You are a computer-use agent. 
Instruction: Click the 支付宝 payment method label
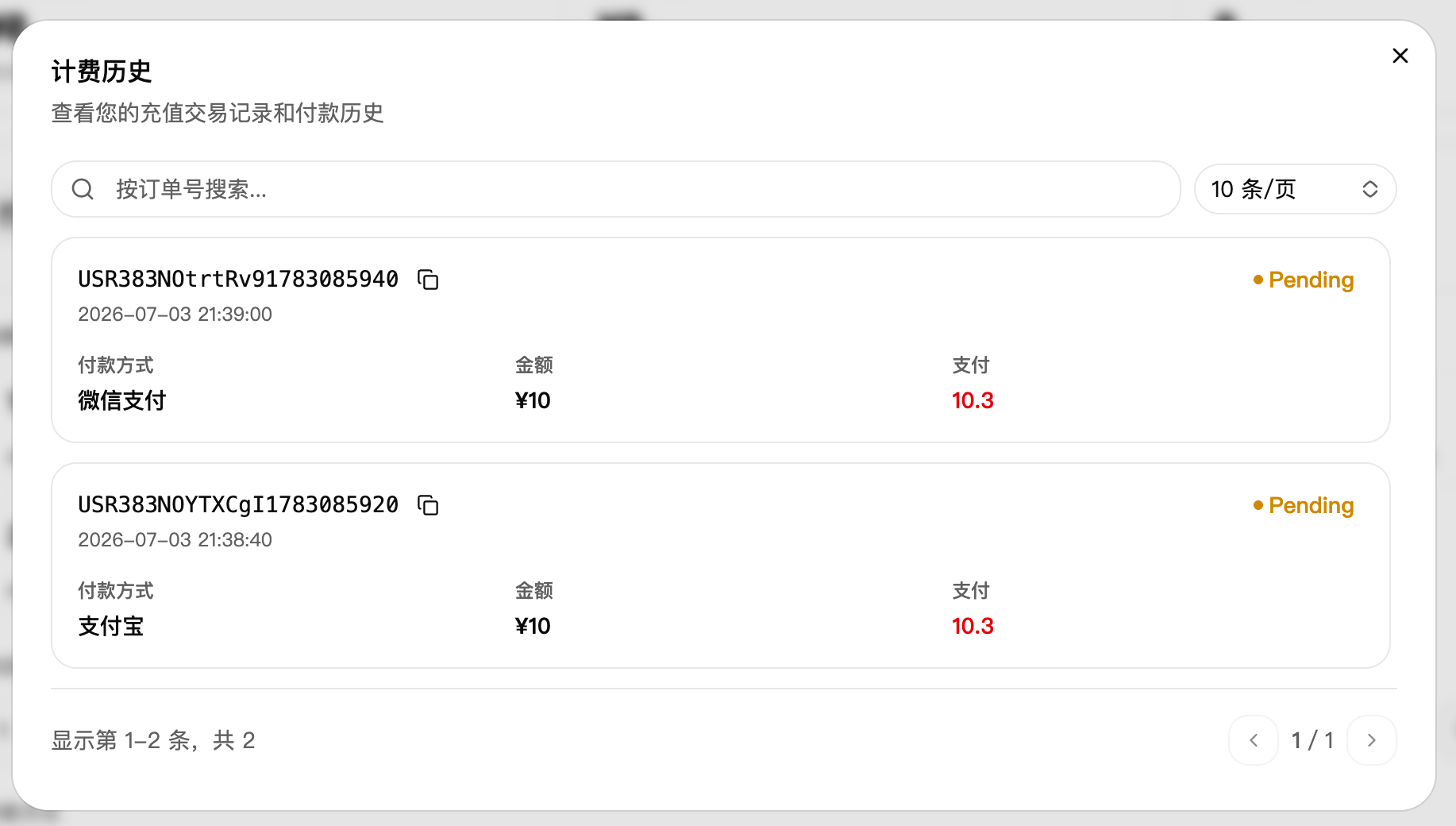click(111, 626)
